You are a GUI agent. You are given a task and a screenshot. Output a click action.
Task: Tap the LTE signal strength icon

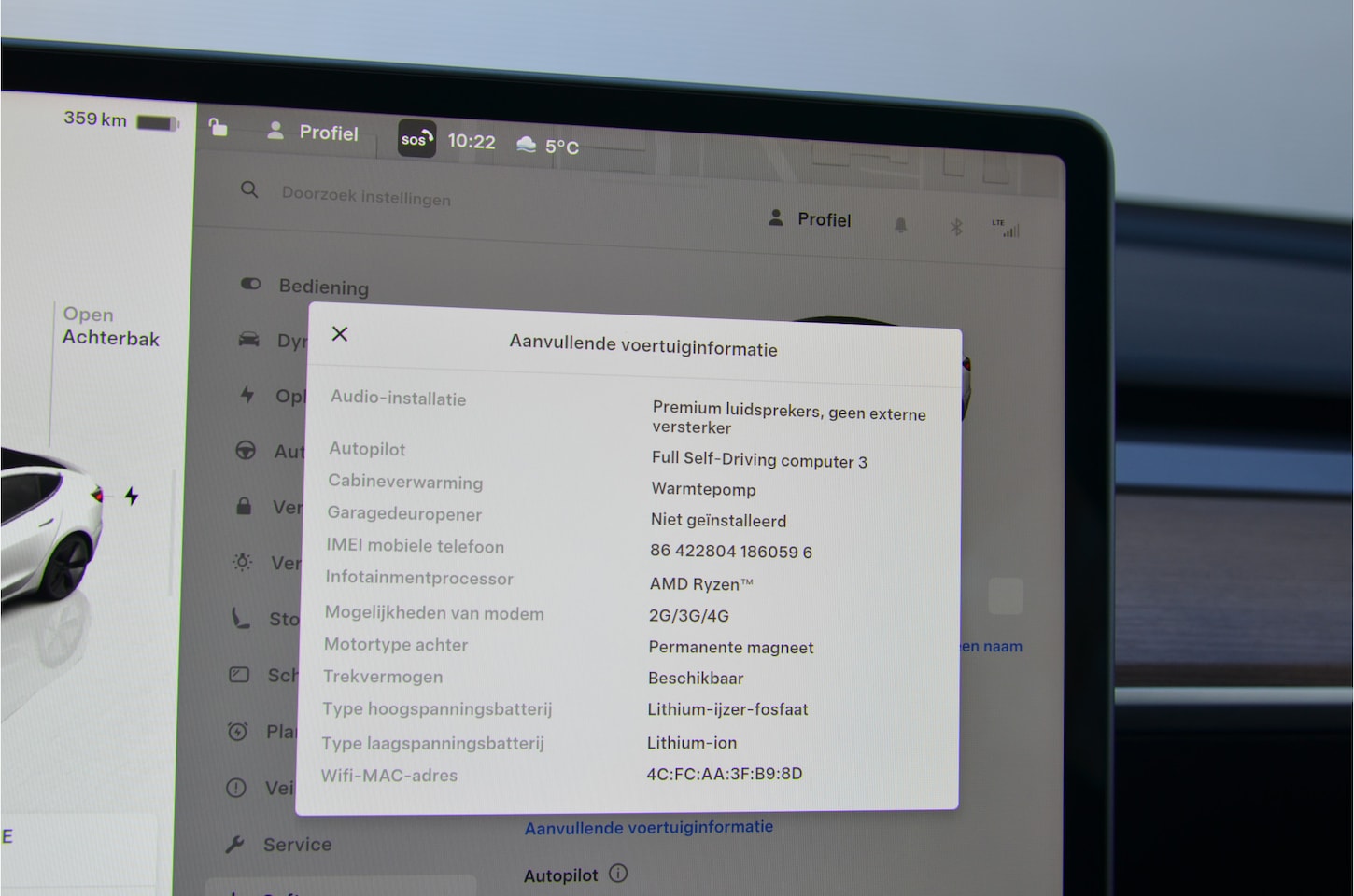(1006, 228)
